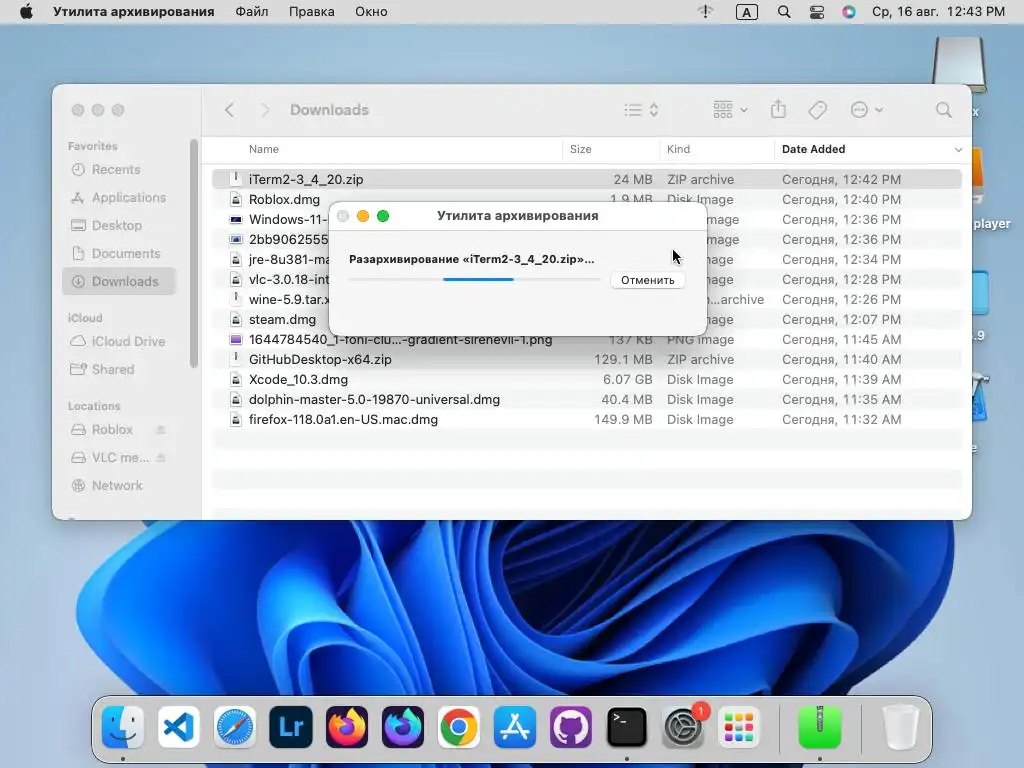Click the Finder search magnifier icon
The width and height of the screenshot is (1024, 768).
coord(943,110)
